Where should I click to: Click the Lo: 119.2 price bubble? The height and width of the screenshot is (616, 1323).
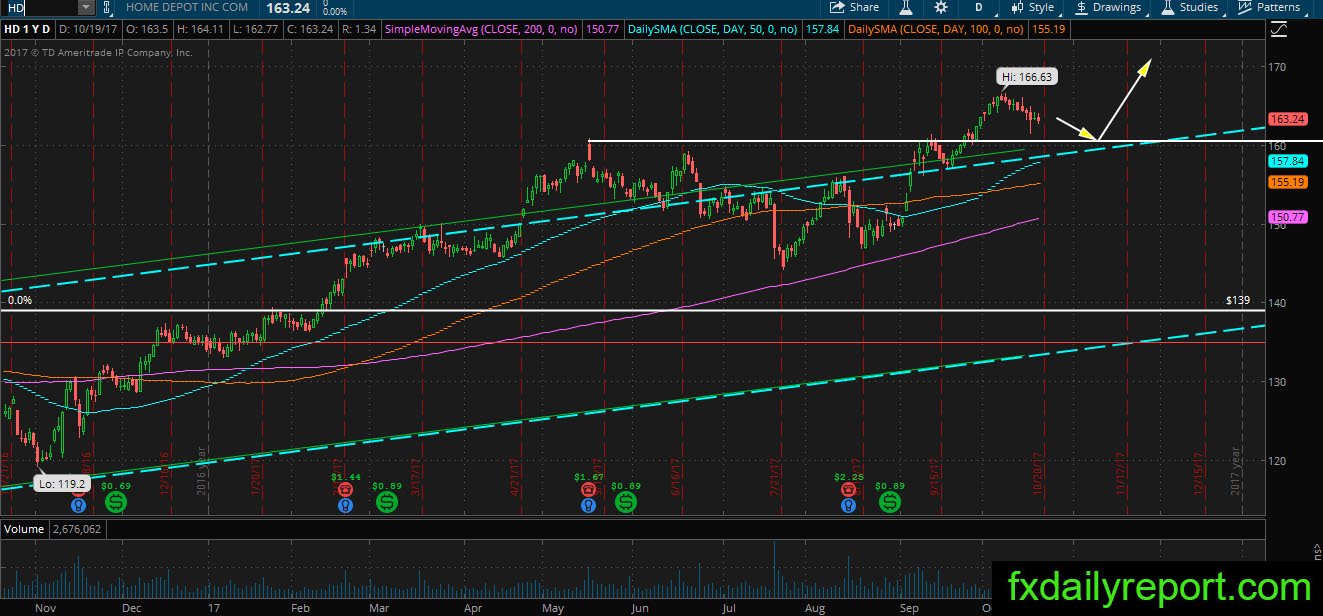(62, 482)
